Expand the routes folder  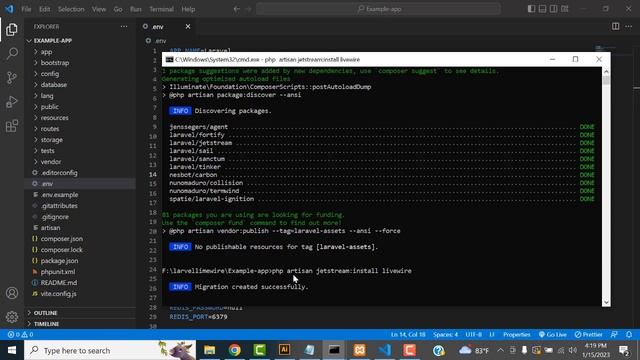click(50, 129)
